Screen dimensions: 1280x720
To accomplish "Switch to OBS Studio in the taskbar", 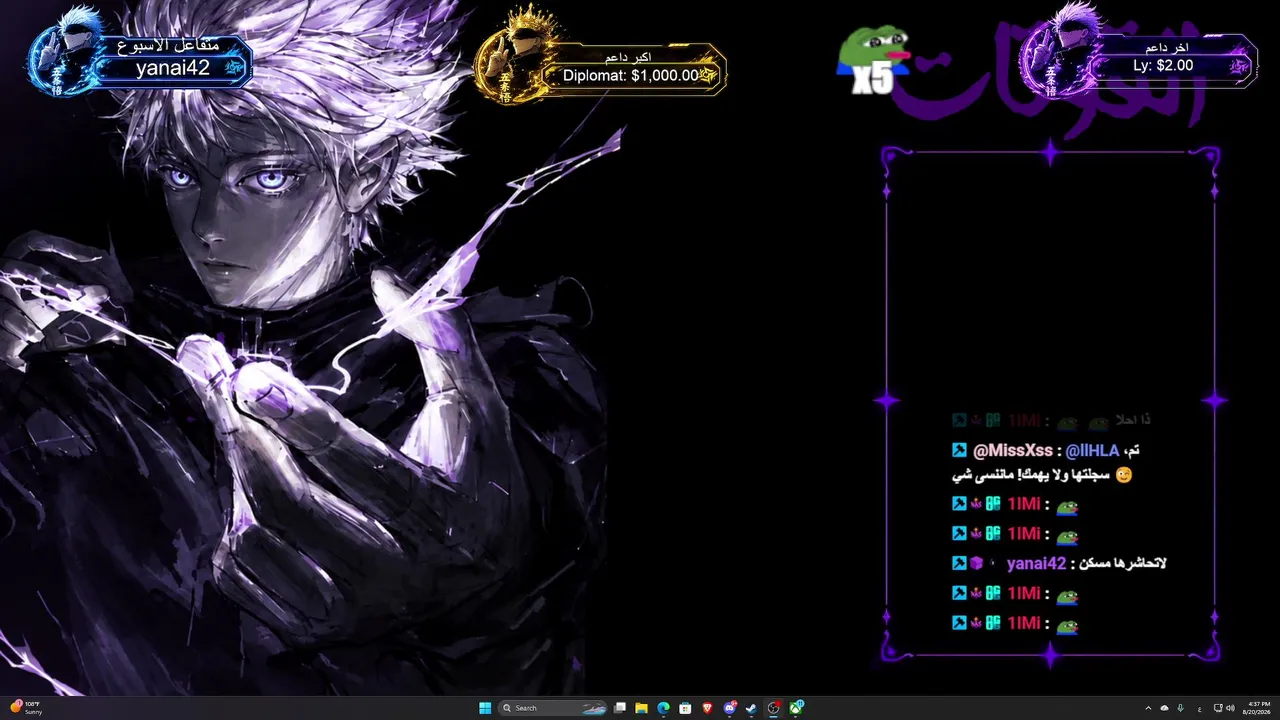I will (773, 708).
